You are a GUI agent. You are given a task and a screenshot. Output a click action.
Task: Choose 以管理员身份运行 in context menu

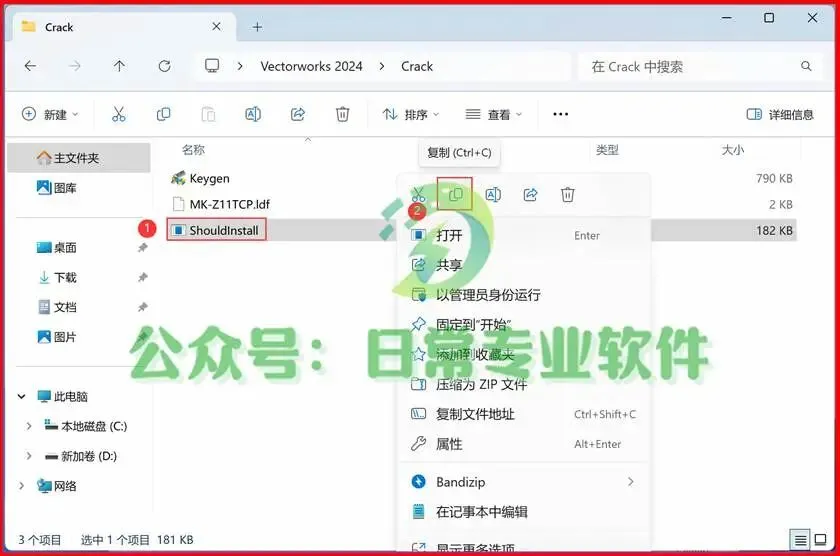(x=523, y=295)
